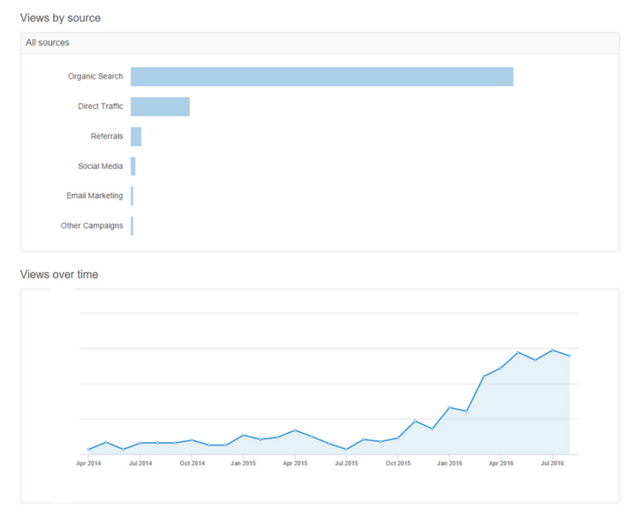Image resolution: width=640 pixels, height=518 pixels.
Task: Click the Oct 2014 axis label
Action: 192,463
